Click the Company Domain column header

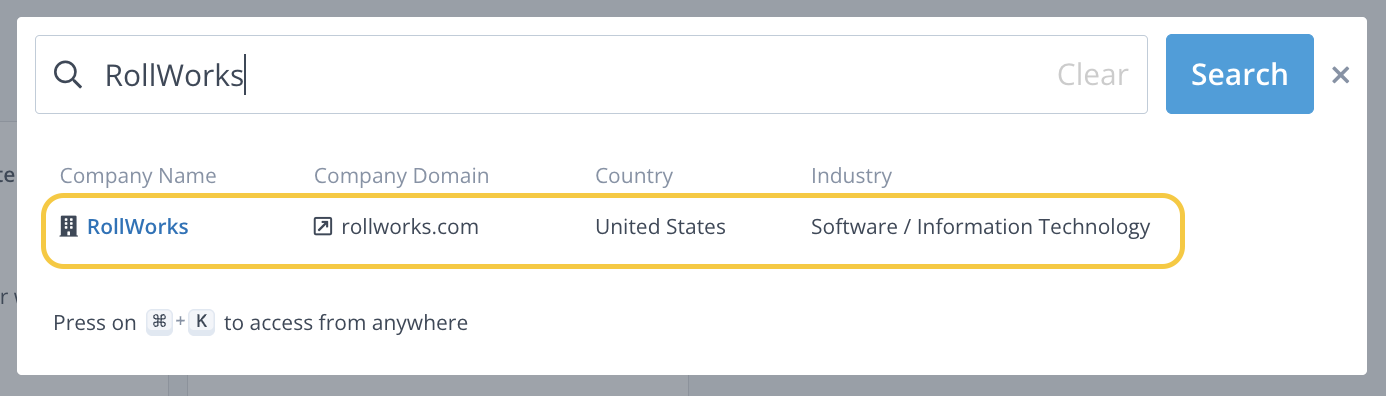coord(401,176)
